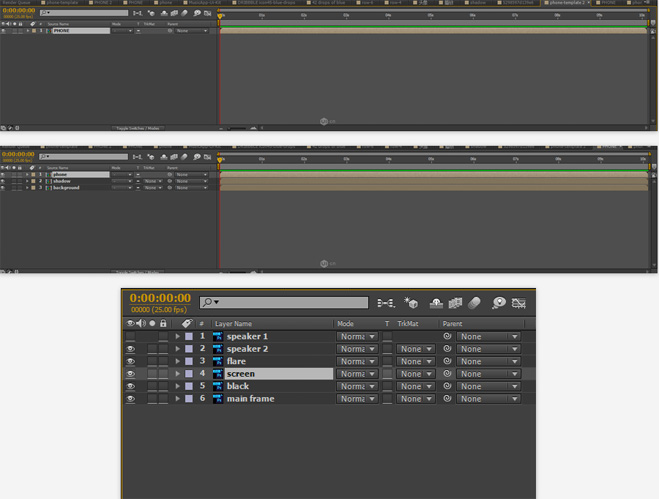Open the Graph Editor icon

519,302
